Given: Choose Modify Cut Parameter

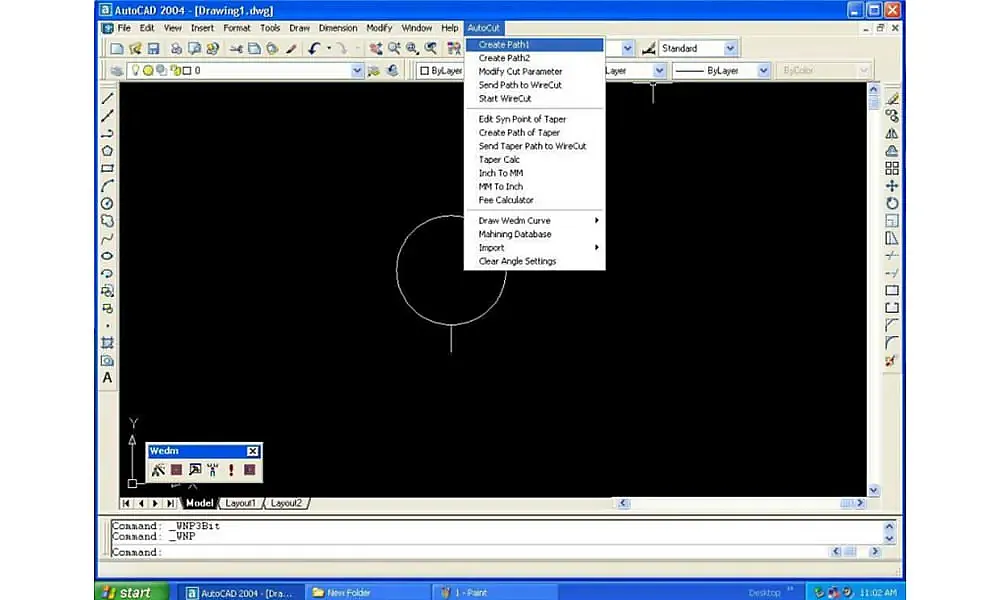Looking at the screenshot, I should pyautogui.click(x=534, y=71).
